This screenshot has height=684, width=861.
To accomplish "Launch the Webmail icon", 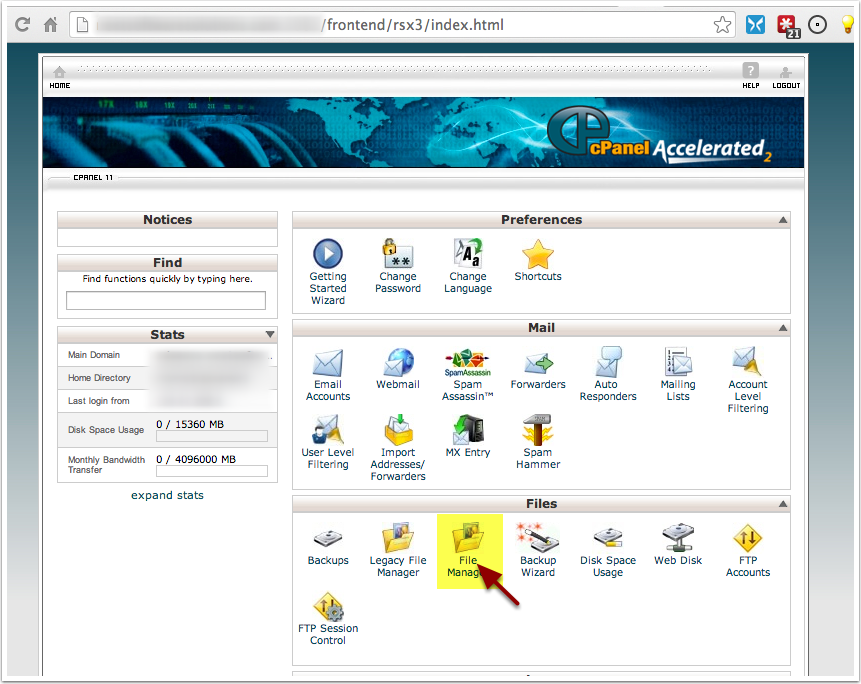I will [x=398, y=364].
